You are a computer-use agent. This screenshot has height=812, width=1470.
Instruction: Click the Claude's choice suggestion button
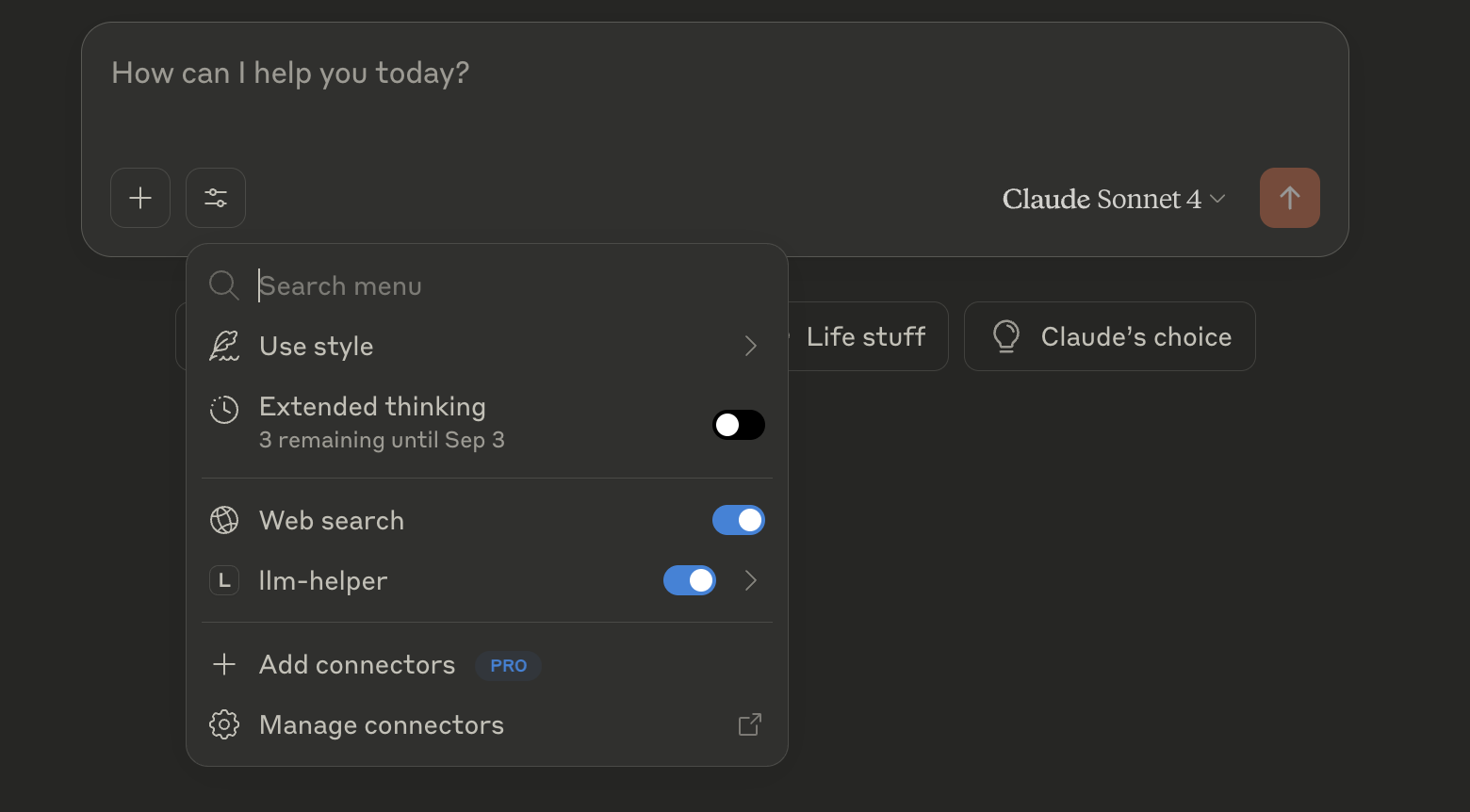[x=1110, y=336]
